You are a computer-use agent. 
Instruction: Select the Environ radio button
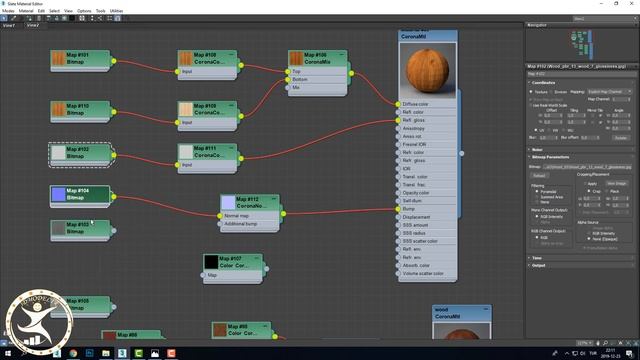(551, 92)
